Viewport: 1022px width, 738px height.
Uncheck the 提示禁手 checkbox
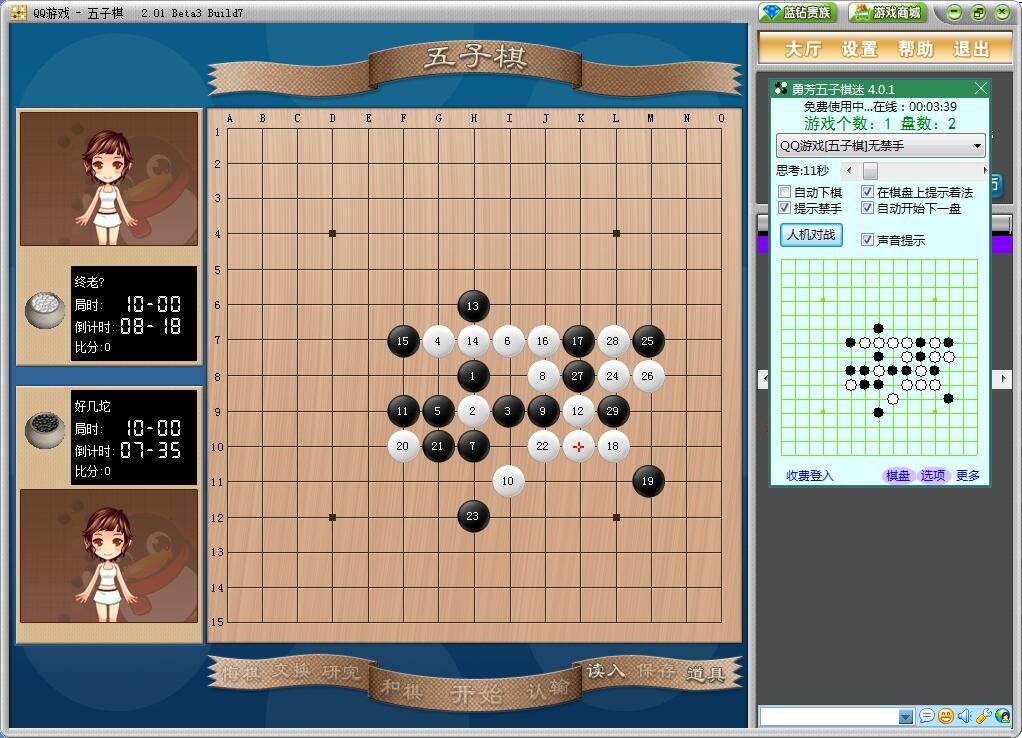pos(785,208)
